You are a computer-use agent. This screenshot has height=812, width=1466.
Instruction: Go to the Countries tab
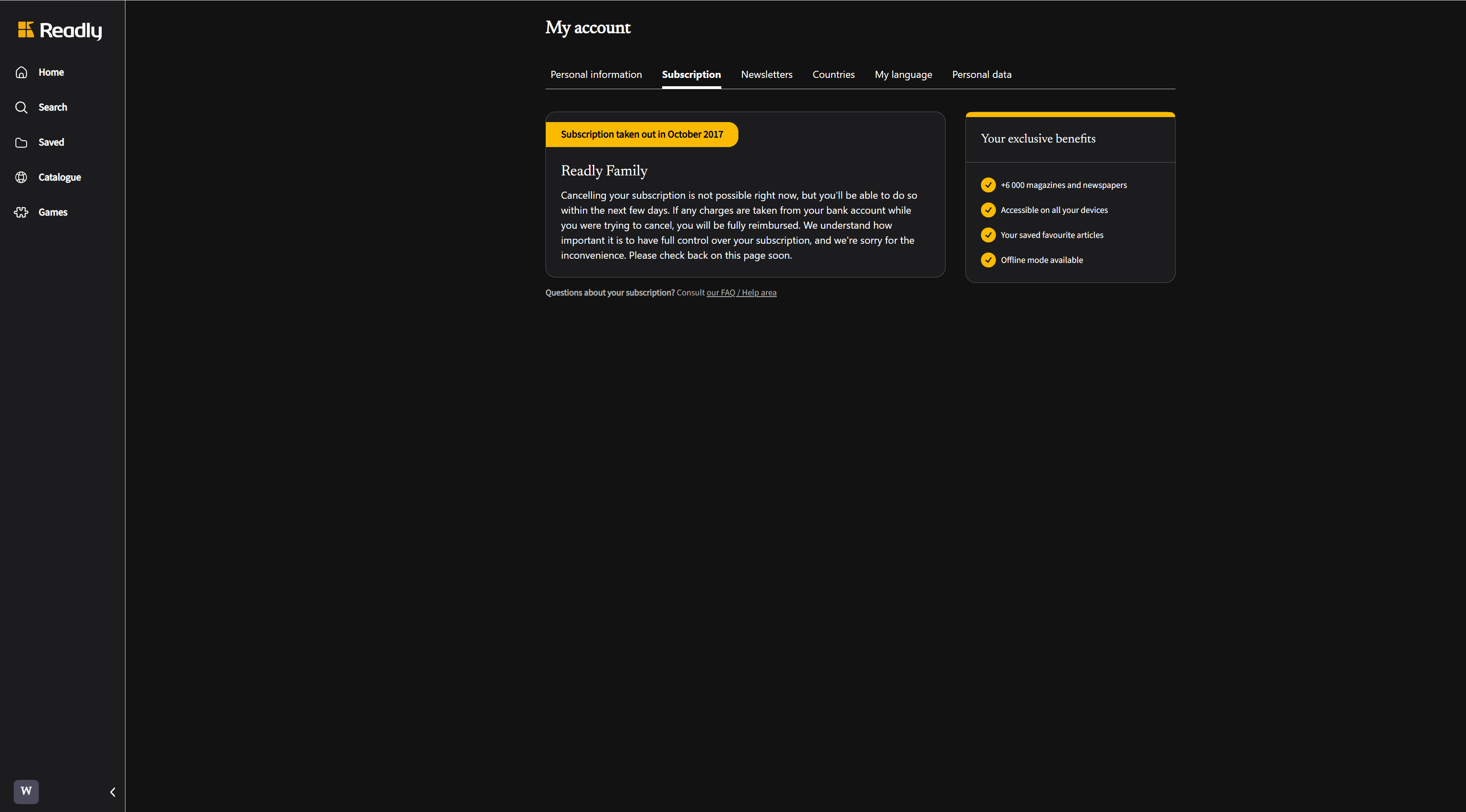point(833,75)
